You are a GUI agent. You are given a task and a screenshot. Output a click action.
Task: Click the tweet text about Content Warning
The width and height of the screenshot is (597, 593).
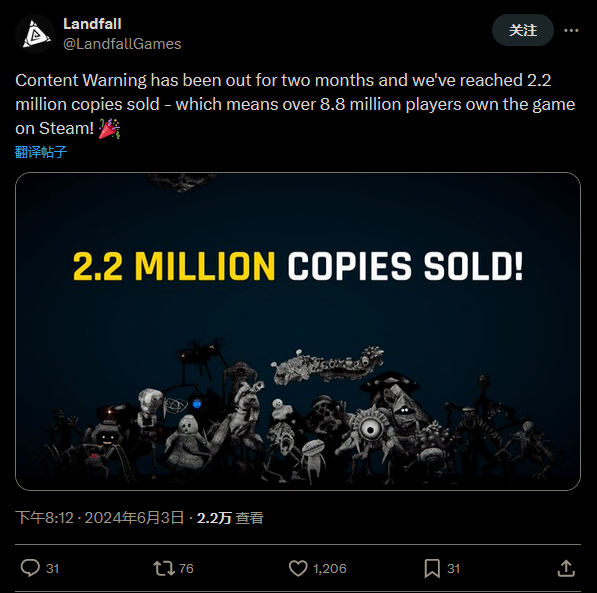tap(295, 104)
